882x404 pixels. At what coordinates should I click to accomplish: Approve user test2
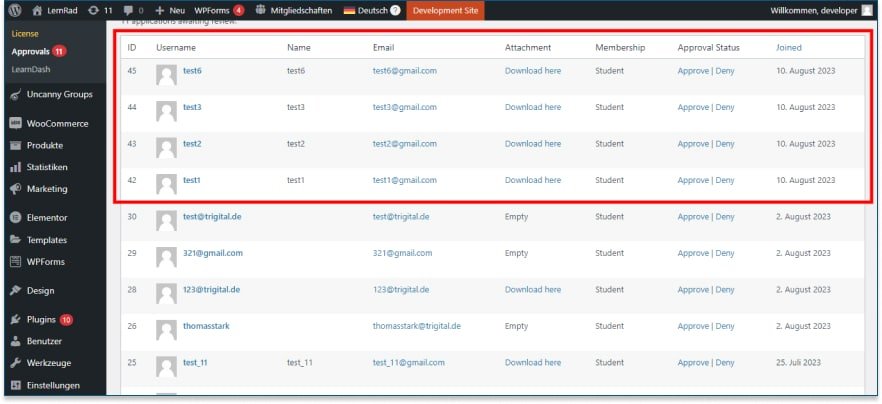click(x=693, y=144)
